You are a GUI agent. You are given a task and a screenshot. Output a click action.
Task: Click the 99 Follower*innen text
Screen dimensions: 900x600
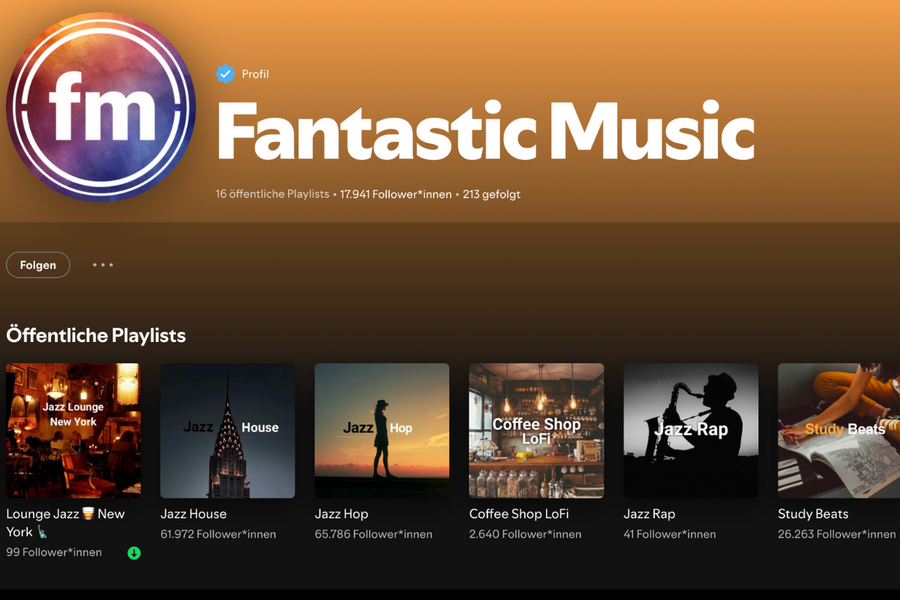click(x=54, y=552)
